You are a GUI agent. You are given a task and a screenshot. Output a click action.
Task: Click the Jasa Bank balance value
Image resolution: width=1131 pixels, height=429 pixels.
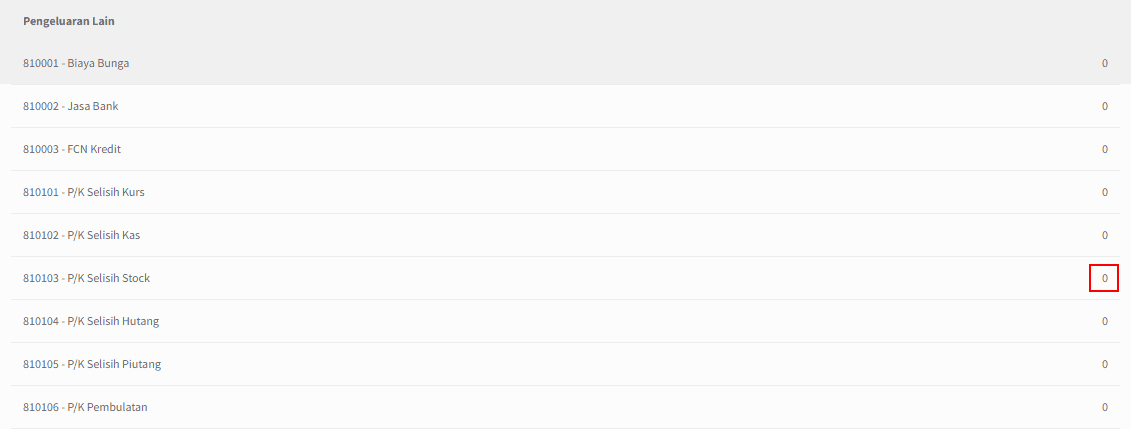[1104, 106]
